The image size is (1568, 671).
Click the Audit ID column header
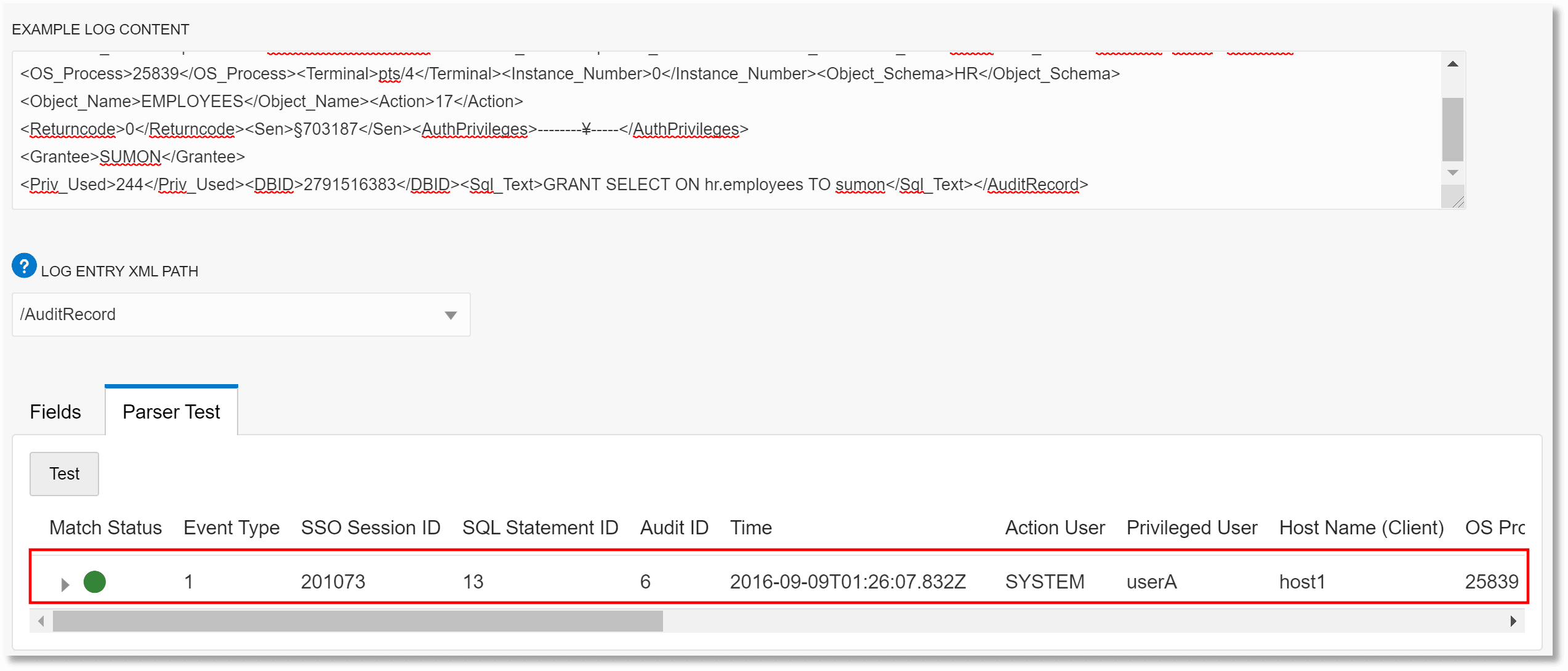point(673,528)
